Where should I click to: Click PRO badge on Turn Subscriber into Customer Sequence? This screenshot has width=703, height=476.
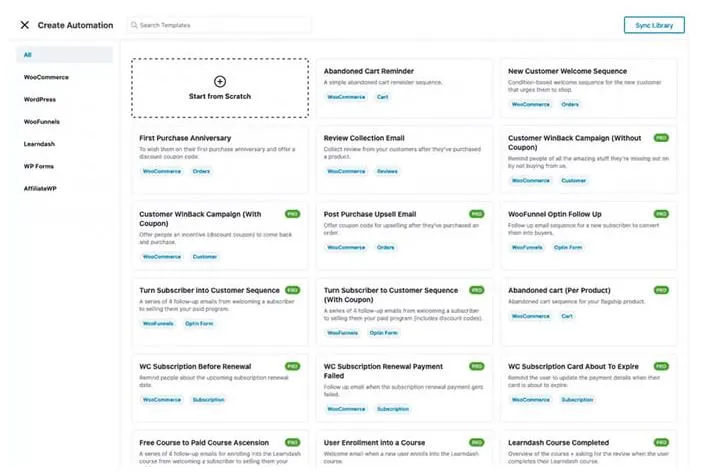tap(292, 290)
